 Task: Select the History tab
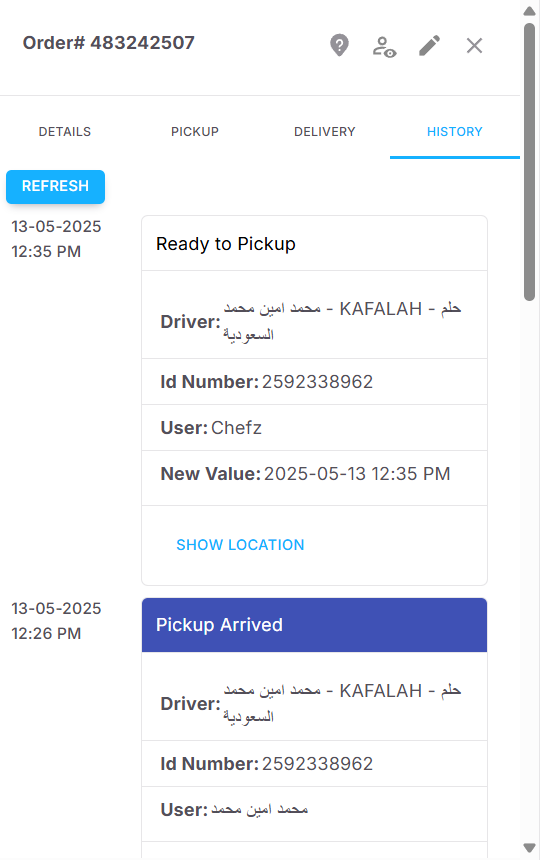[454, 132]
